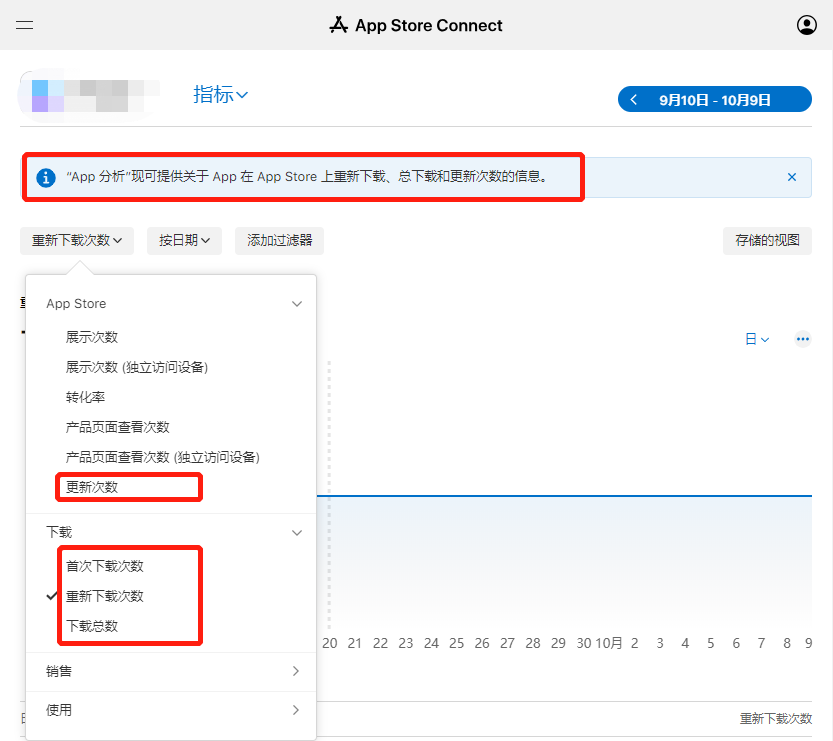Click the 重新下载次数 column header
This screenshot has width=833, height=741.
[776, 719]
